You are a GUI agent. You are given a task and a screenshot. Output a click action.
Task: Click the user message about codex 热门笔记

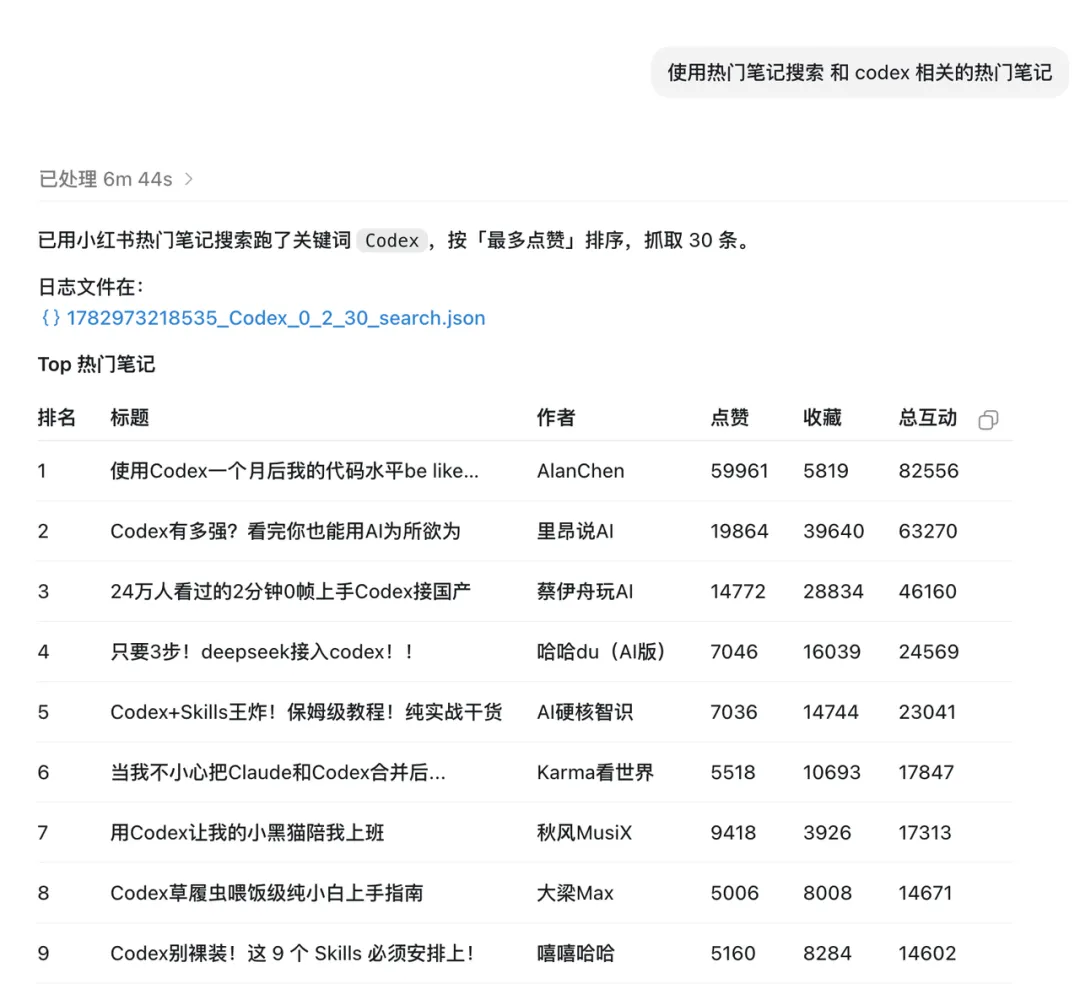(x=860, y=72)
